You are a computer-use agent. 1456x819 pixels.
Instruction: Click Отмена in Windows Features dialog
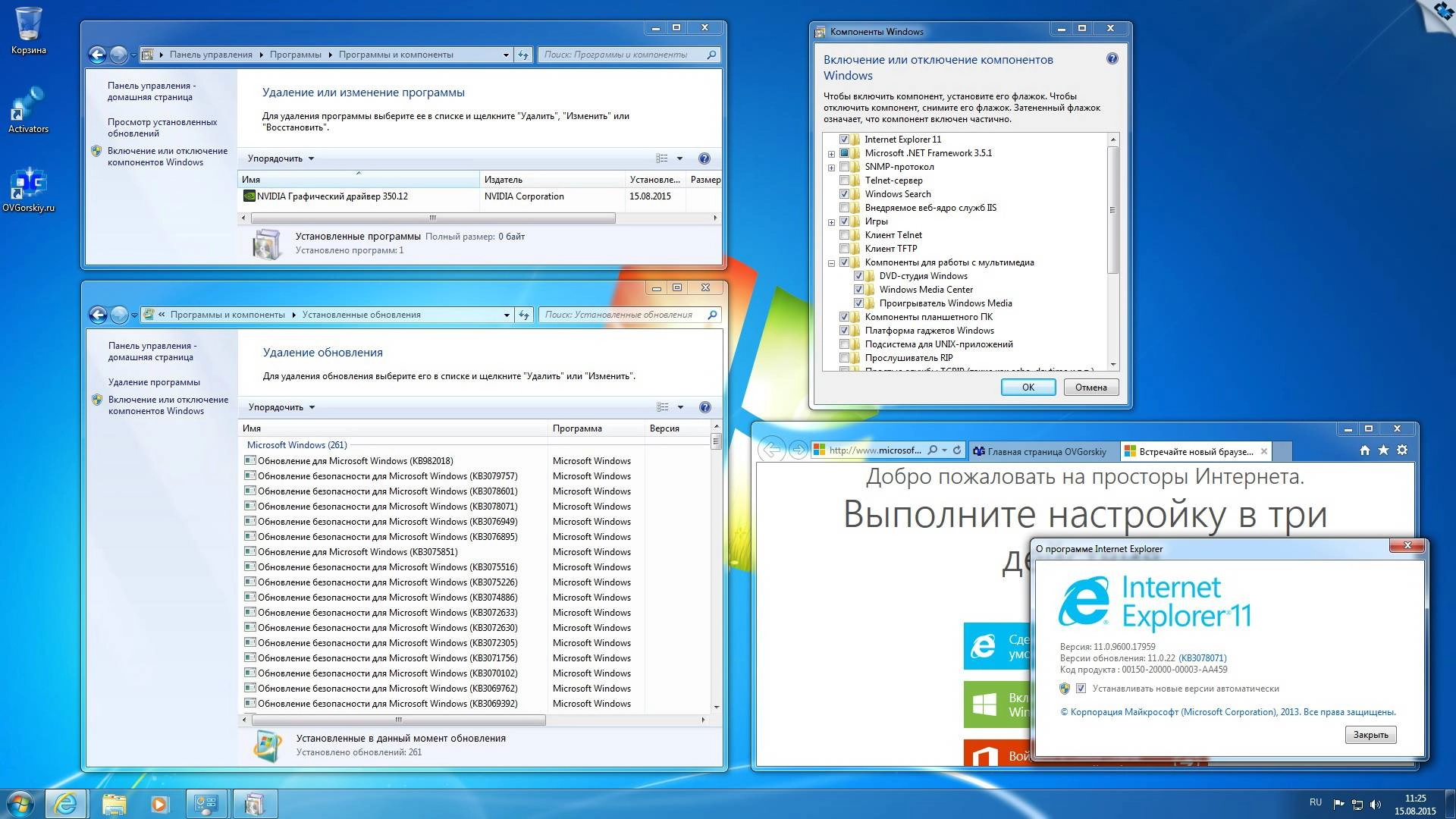tap(1090, 388)
